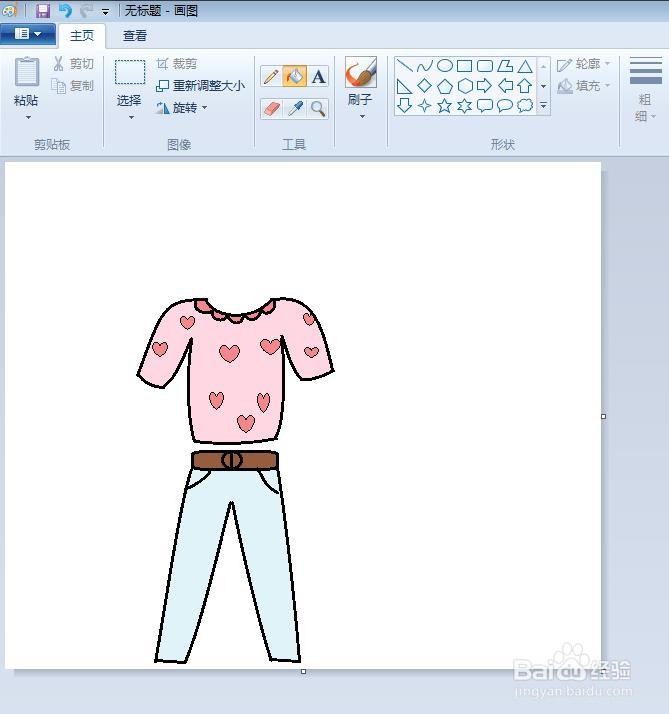Click the Undo arrow in title bar
Image resolution: width=669 pixels, height=714 pixels.
coord(66,10)
